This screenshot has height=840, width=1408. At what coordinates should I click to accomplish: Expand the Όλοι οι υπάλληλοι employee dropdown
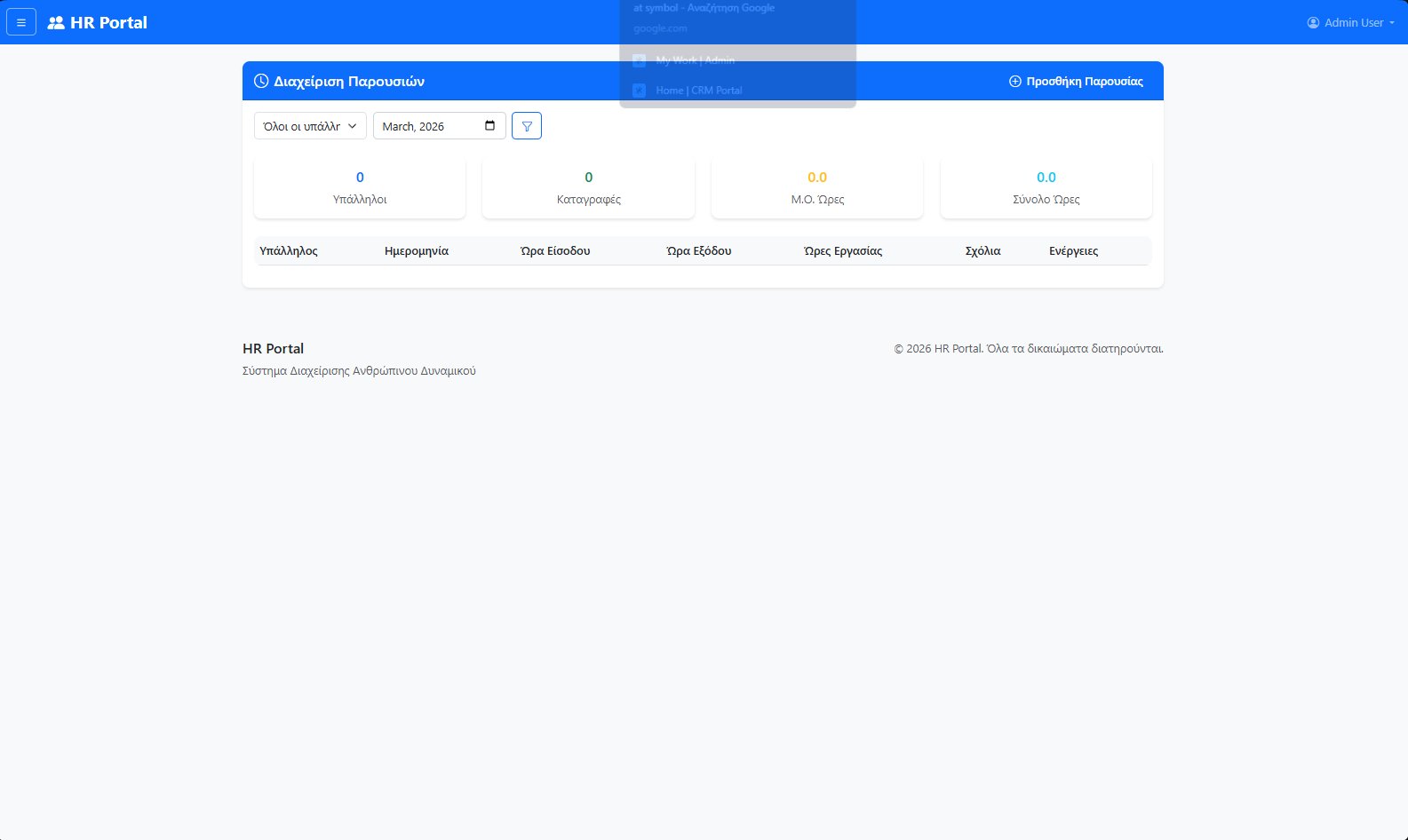(310, 126)
